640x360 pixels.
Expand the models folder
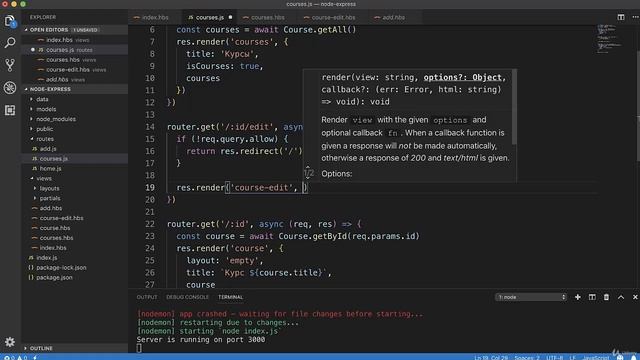tap(74, 109)
